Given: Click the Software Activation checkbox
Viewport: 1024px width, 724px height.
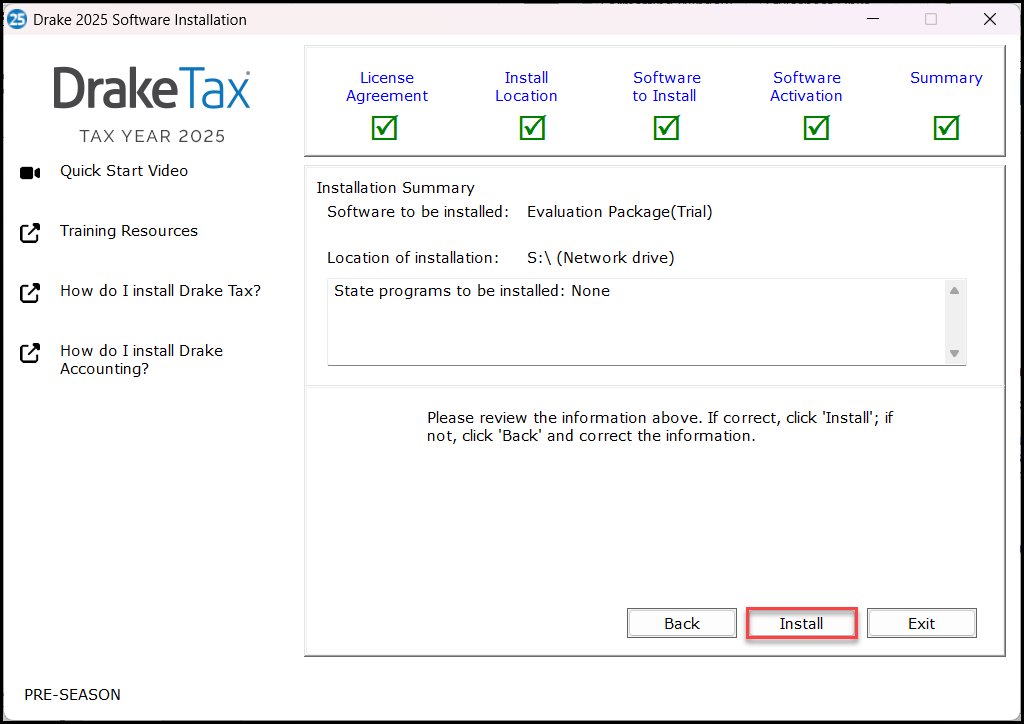Looking at the screenshot, I should 816,128.
